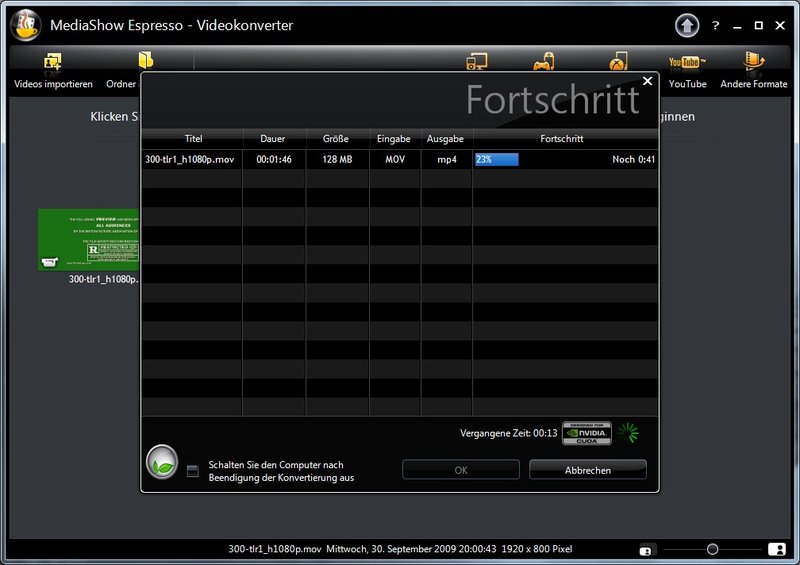The height and width of the screenshot is (565, 800).
Task: Click the upgrade arrow icon in title bar
Action: click(687, 25)
